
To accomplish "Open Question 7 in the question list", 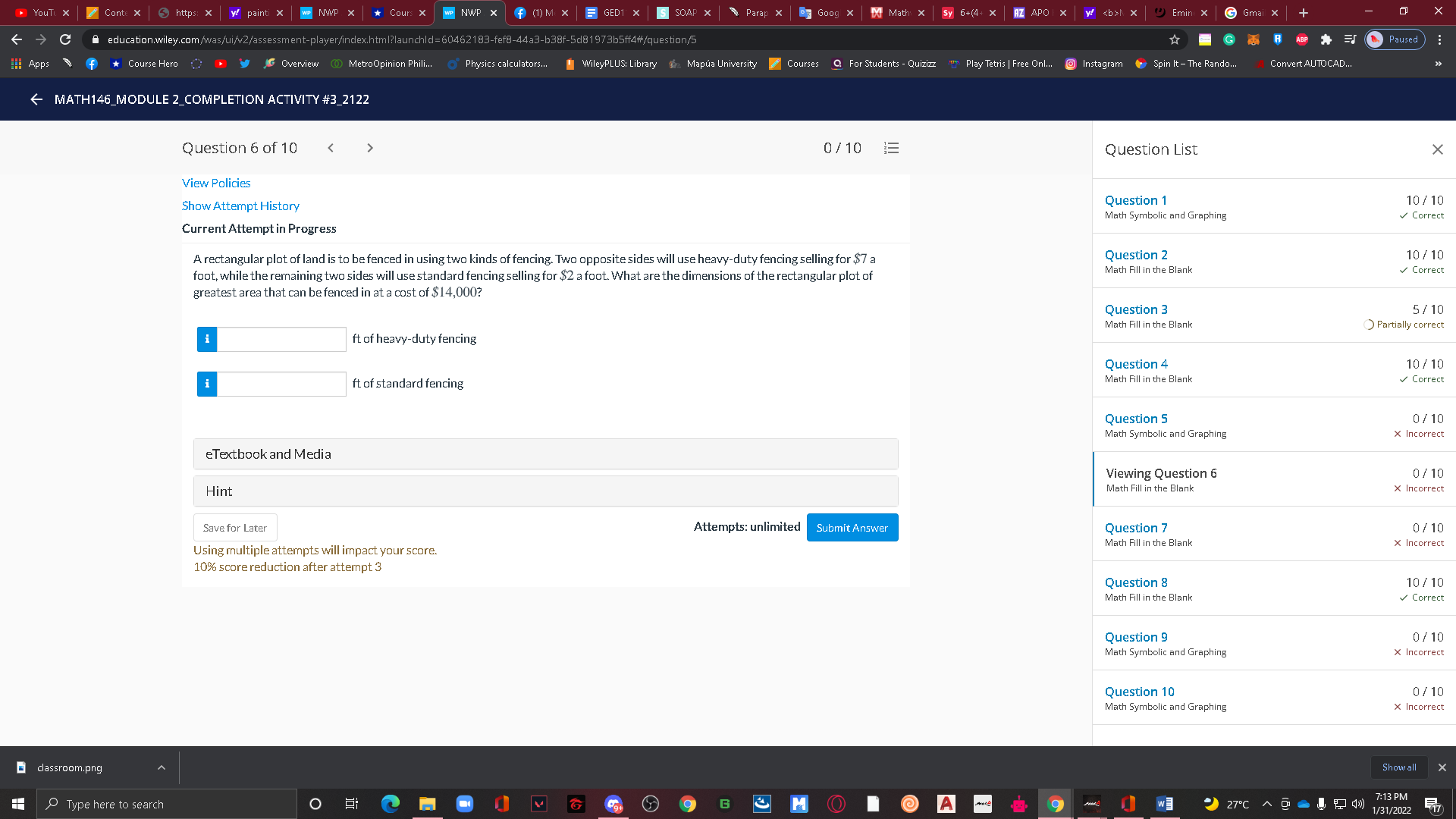I will pos(1135,528).
